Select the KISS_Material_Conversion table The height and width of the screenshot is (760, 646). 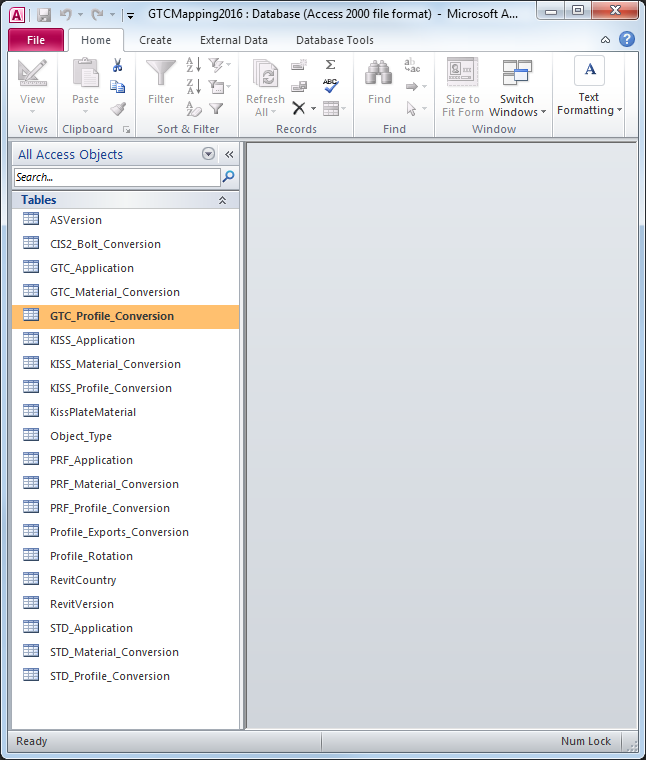[126, 364]
